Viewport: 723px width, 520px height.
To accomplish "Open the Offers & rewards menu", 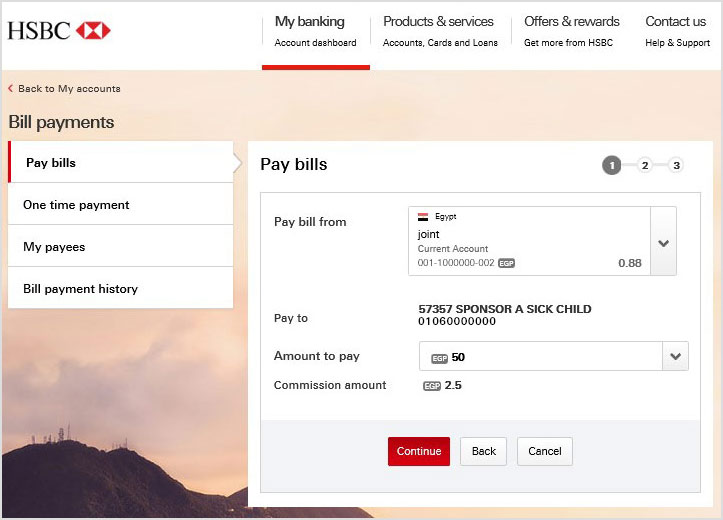I will [x=571, y=31].
